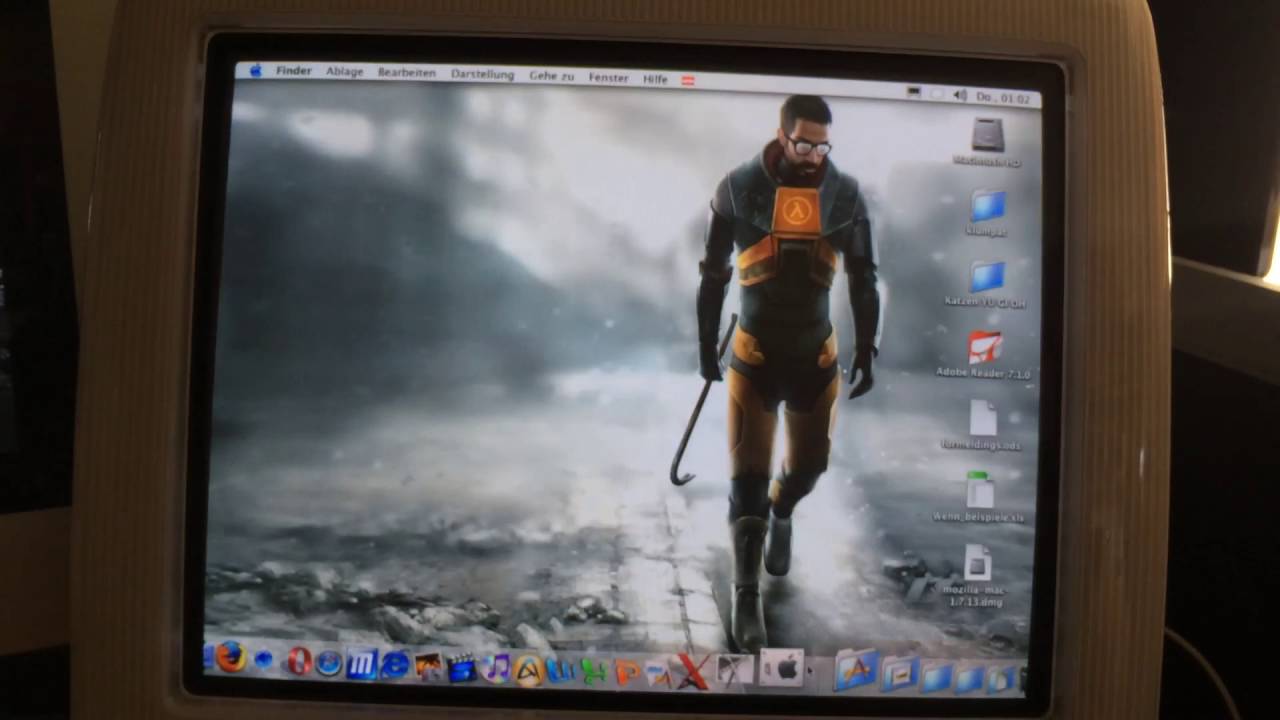Open Firefox from the Dock
1280x720 pixels.
(x=231, y=657)
